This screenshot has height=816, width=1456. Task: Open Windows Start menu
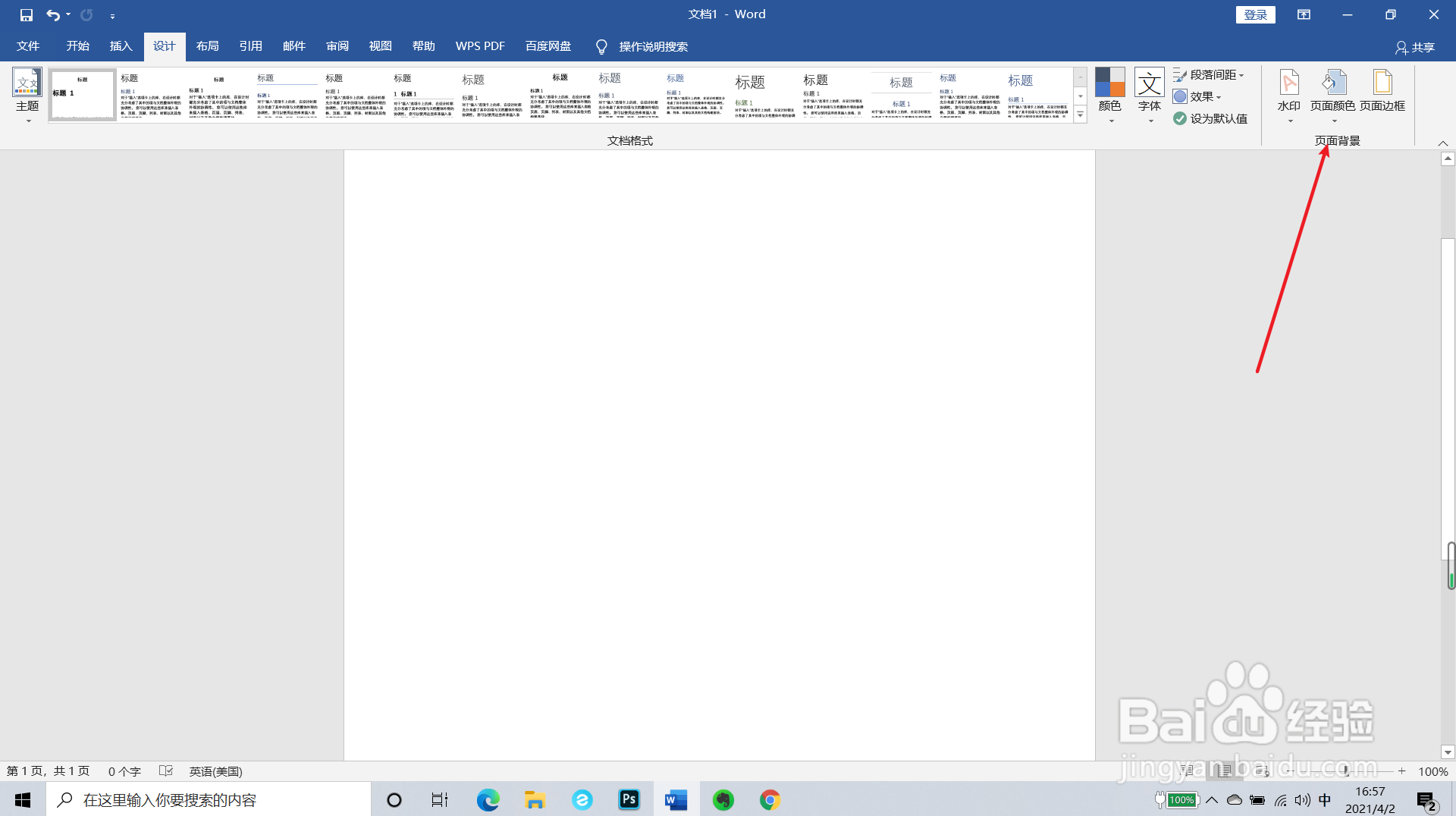[23, 799]
